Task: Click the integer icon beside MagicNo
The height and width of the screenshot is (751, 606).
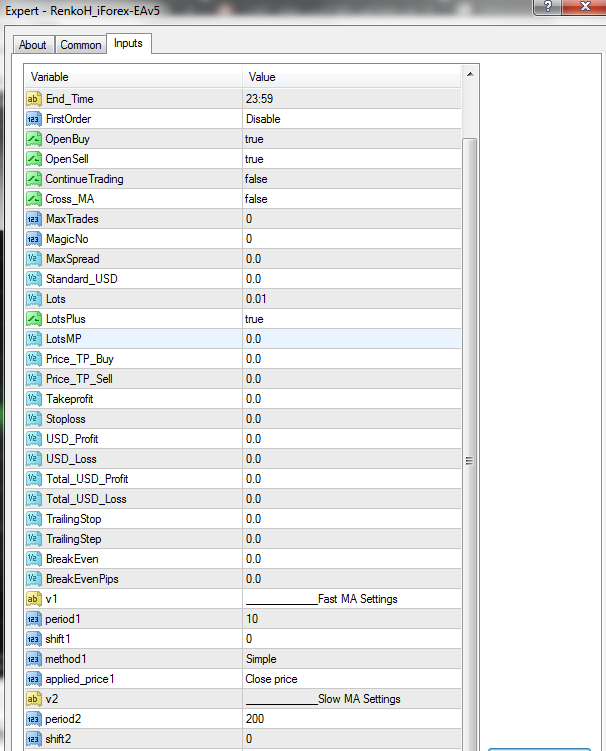Action: click(34, 239)
